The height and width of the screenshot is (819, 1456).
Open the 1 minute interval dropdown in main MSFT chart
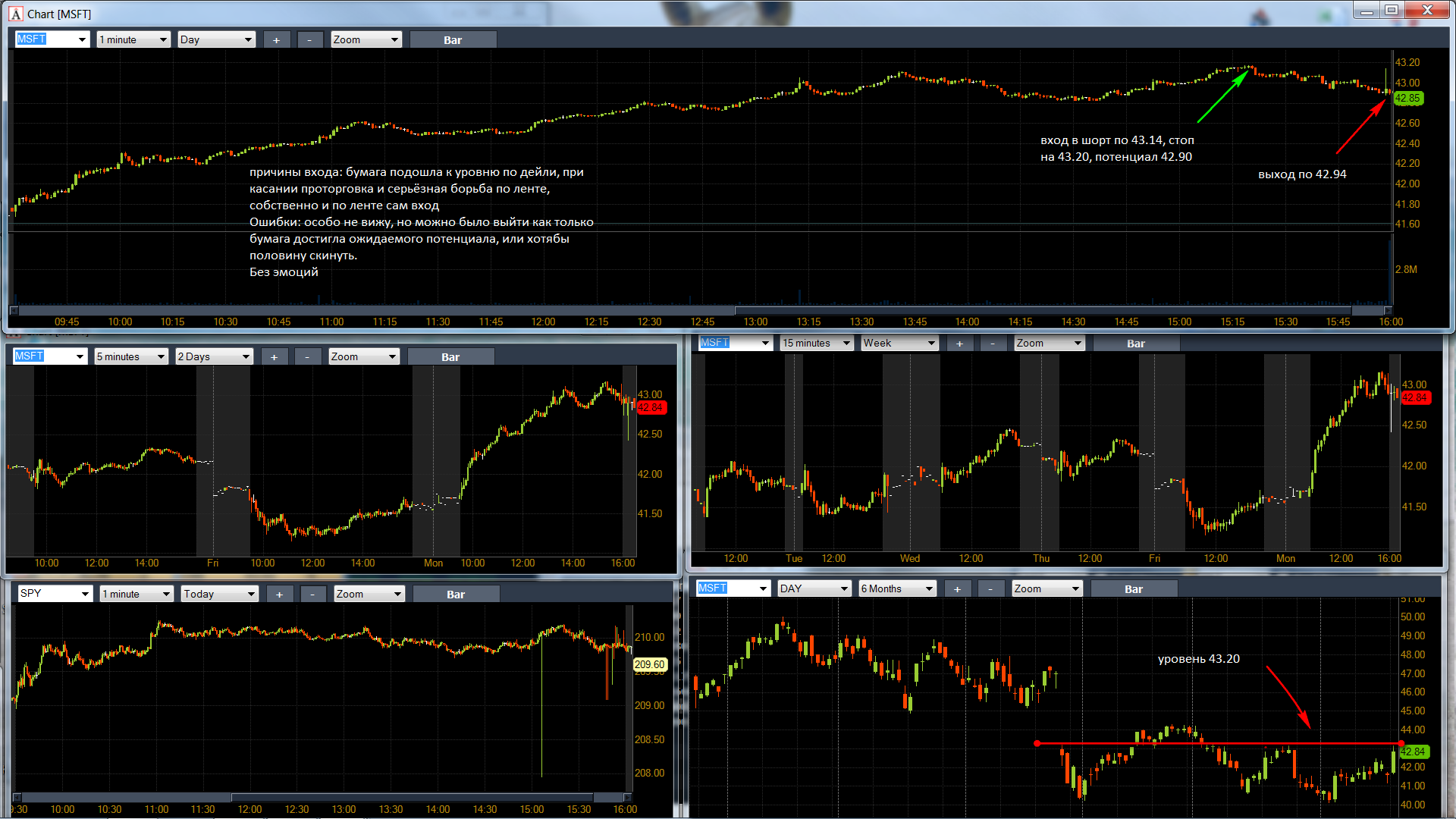(x=133, y=39)
